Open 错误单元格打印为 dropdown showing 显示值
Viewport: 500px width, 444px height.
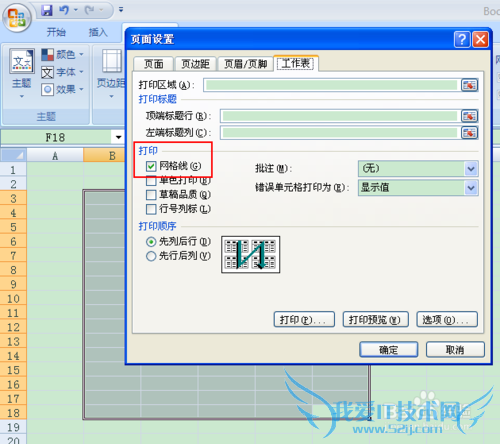point(418,188)
